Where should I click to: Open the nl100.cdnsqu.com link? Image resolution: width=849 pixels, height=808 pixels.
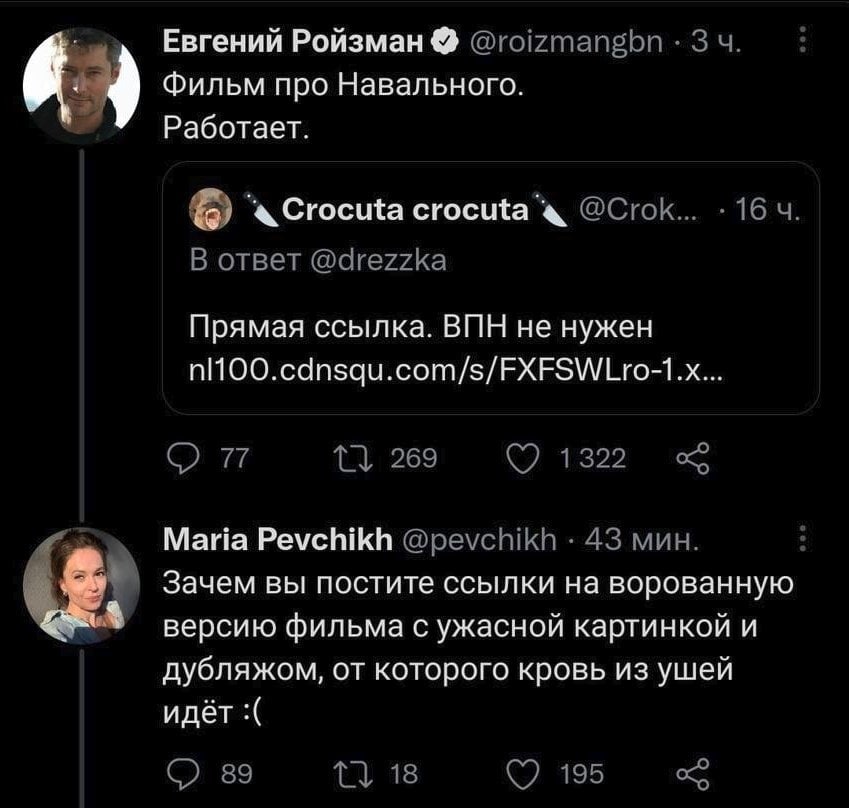click(x=450, y=370)
